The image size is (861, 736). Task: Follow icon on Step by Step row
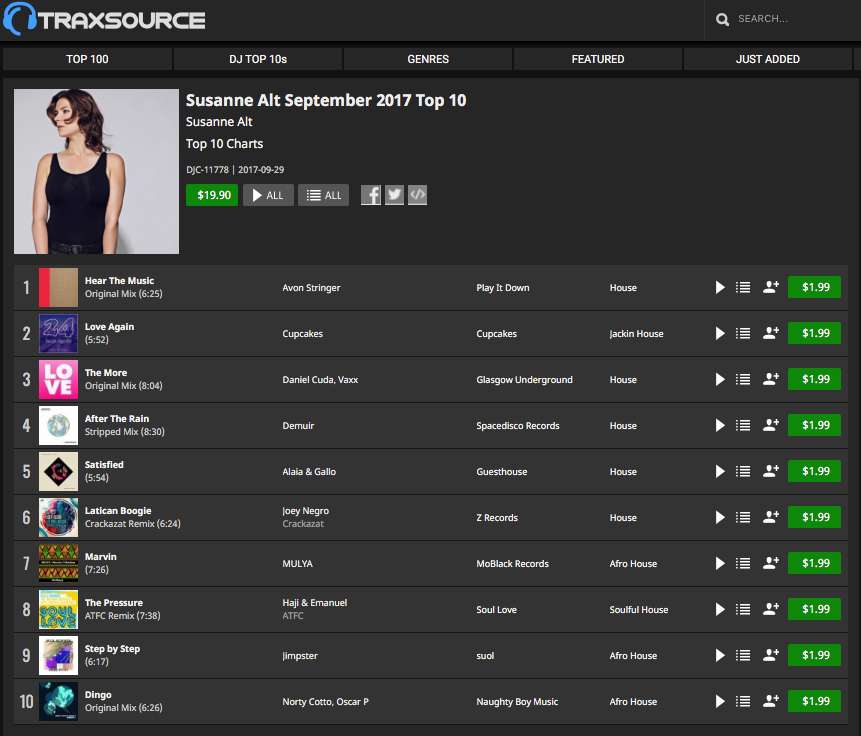pyautogui.click(x=771, y=655)
